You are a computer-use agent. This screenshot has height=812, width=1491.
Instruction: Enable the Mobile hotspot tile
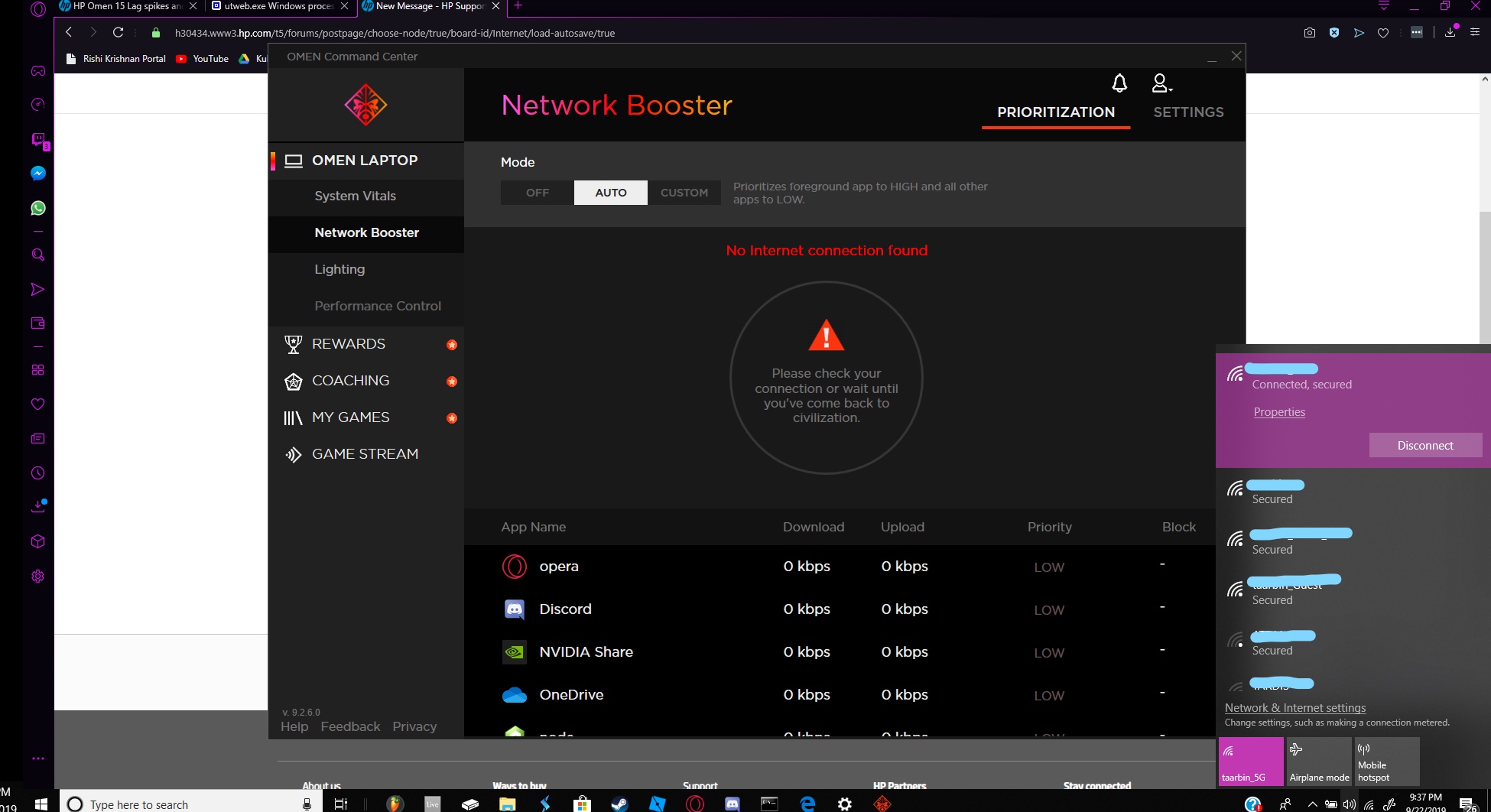point(1386,762)
